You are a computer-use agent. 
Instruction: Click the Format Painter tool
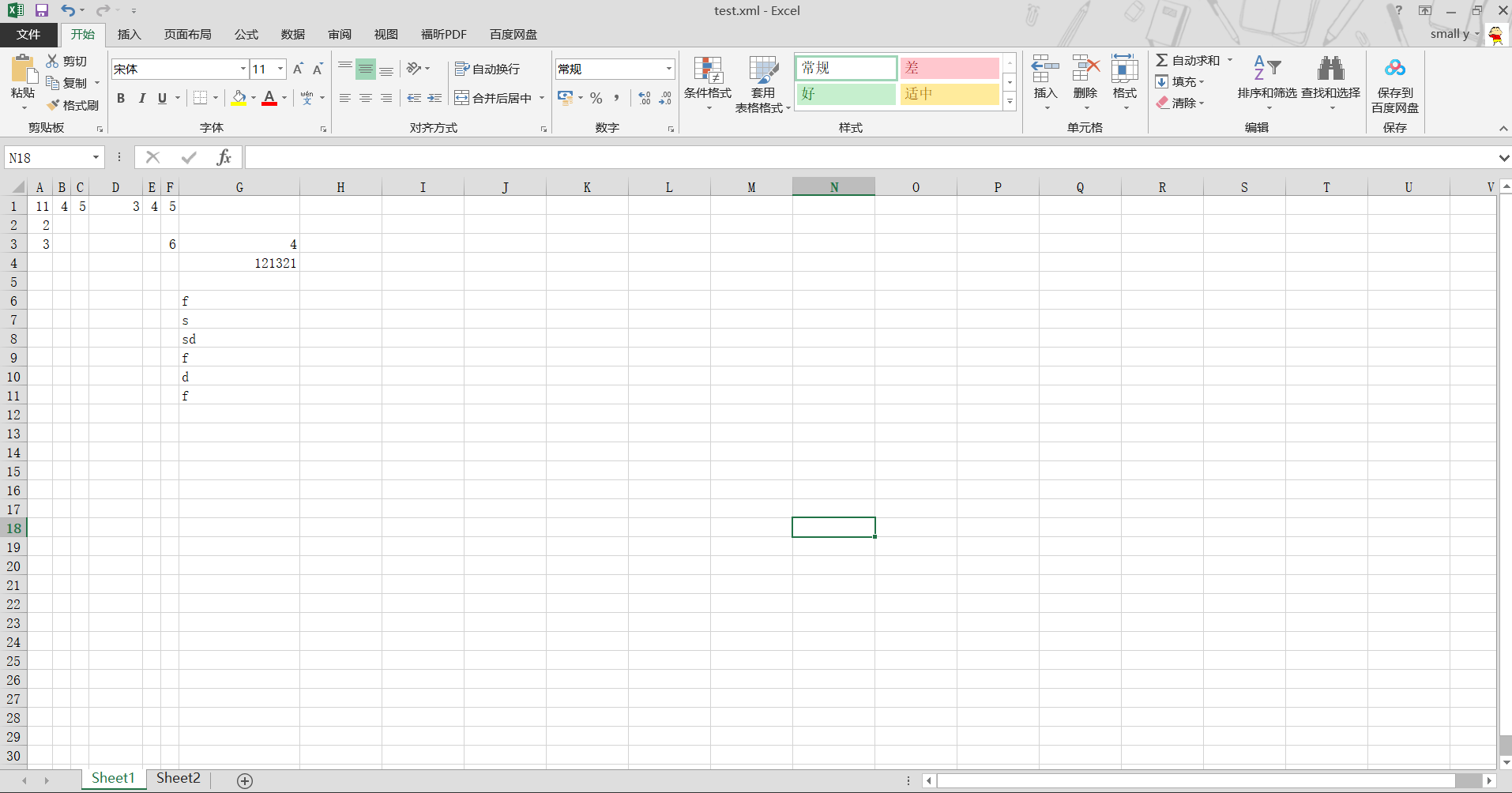click(x=73, y=104)
